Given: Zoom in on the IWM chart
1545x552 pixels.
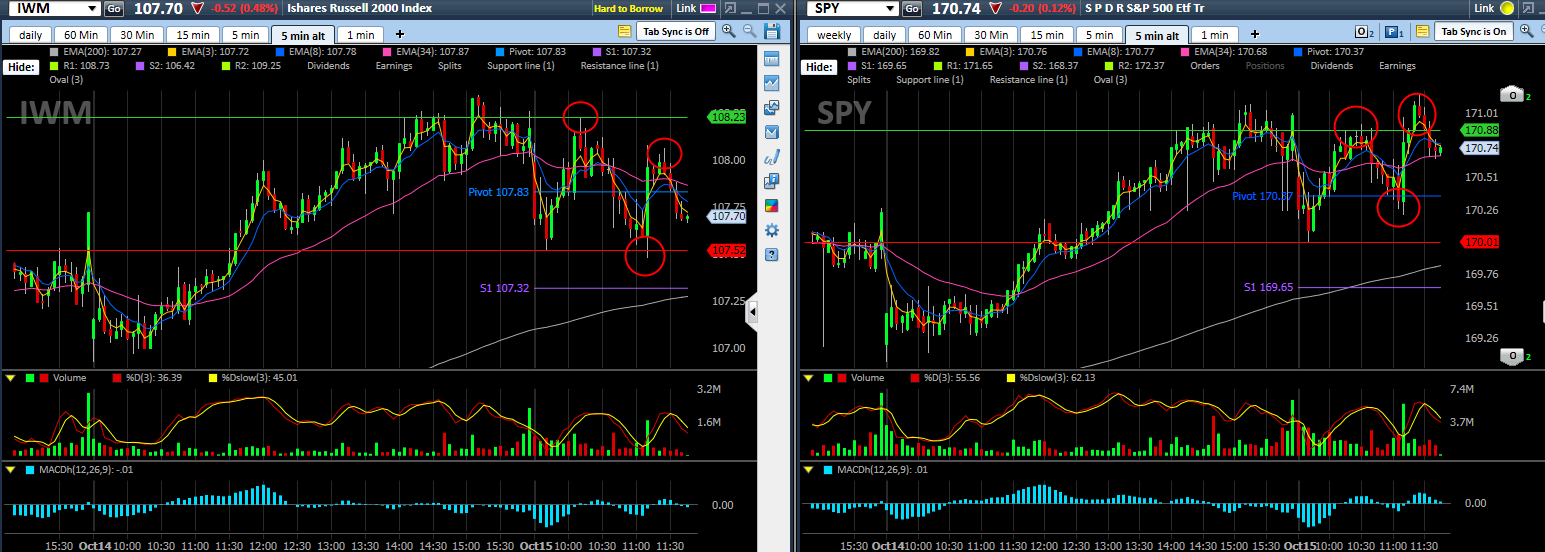Looking at the screenshot, I should pos(728,32).
